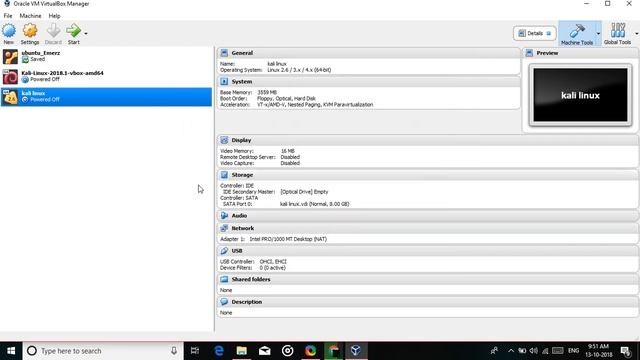Click the taskbar search box
This screenshot has width=640, height=360.
[103, 351]
